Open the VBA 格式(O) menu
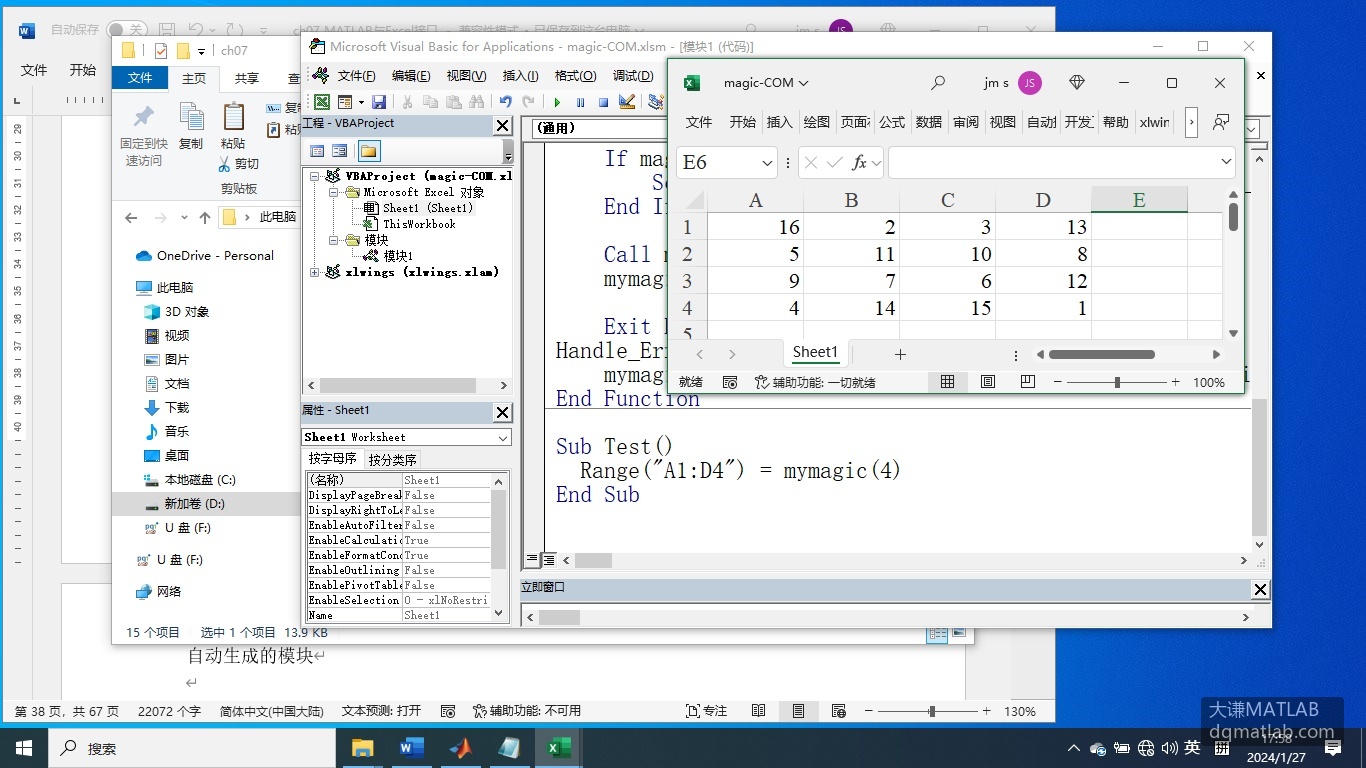Screen dimensions: 1366x768 click(x=575, y=76)
